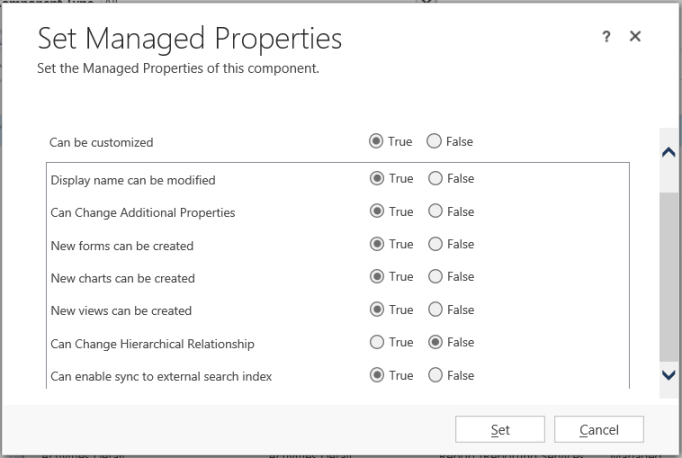682x458 pixels.
Task: Set 'Display name can be modified' to False
Action: [x=435, y=179]
